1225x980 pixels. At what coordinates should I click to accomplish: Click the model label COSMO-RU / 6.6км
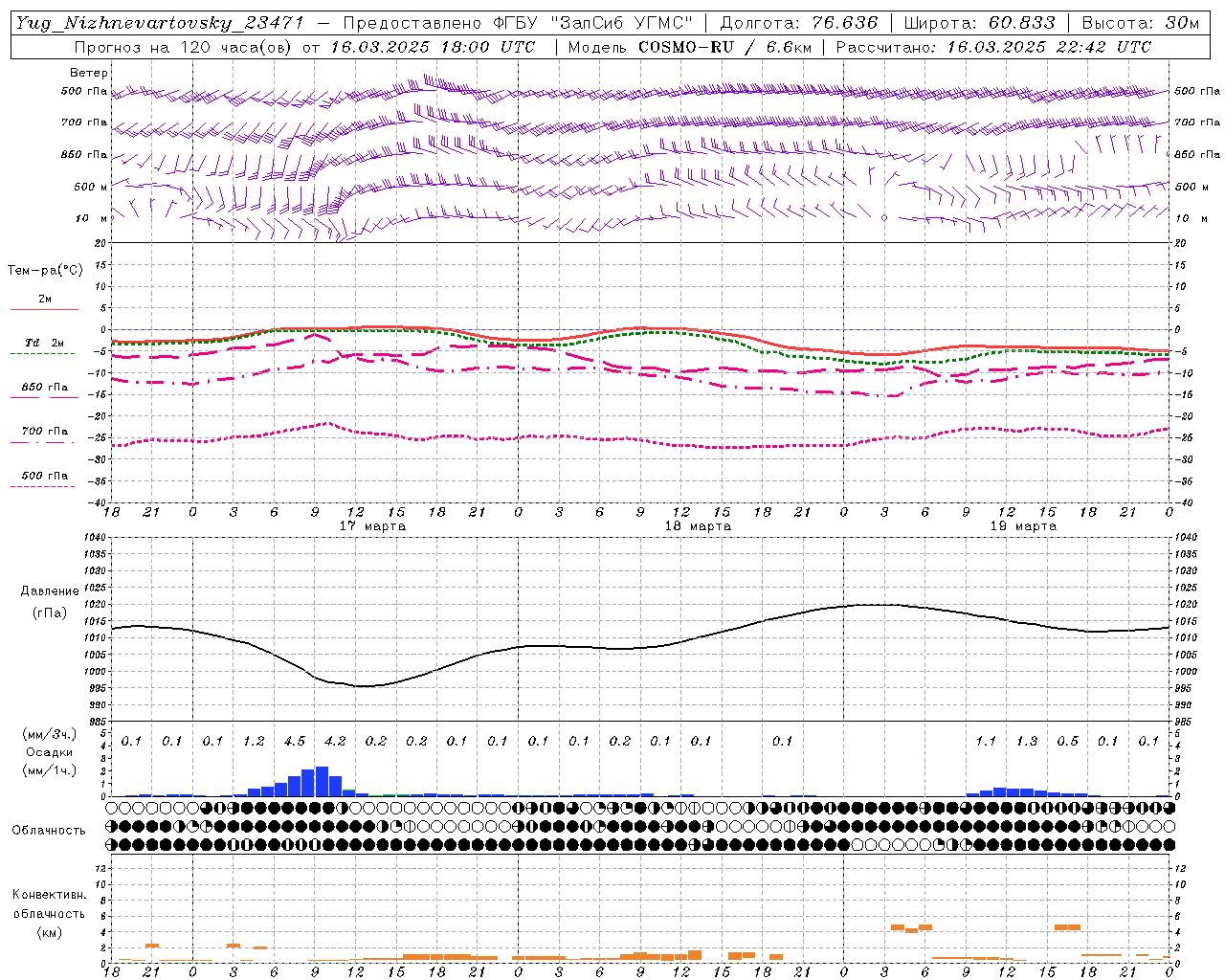click(x=724, y=47)
